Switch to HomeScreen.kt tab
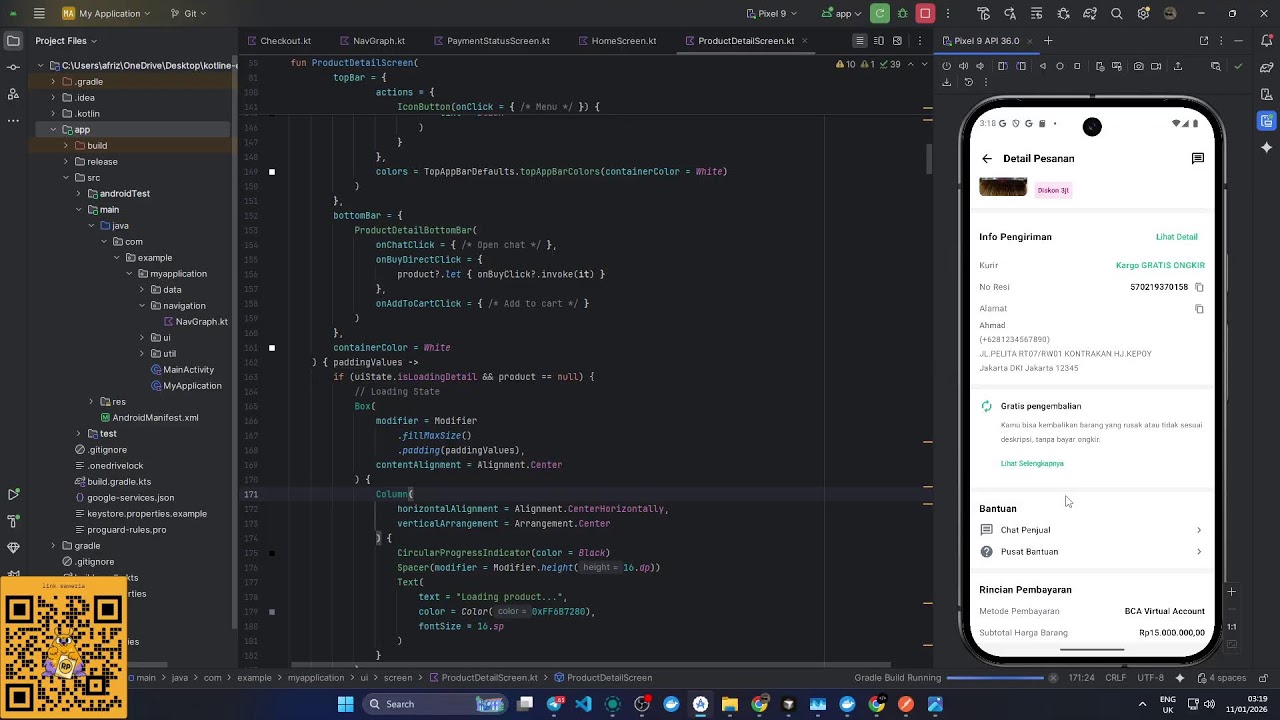 (x=616, y=41)
